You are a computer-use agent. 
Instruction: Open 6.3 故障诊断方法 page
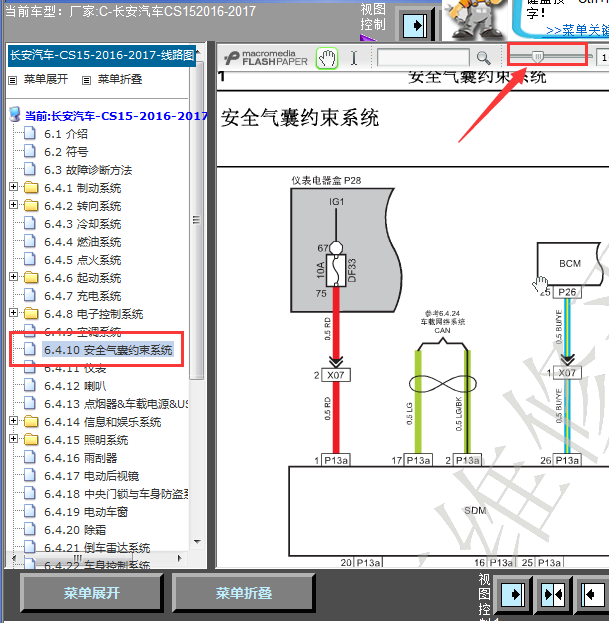click(88, 170)
